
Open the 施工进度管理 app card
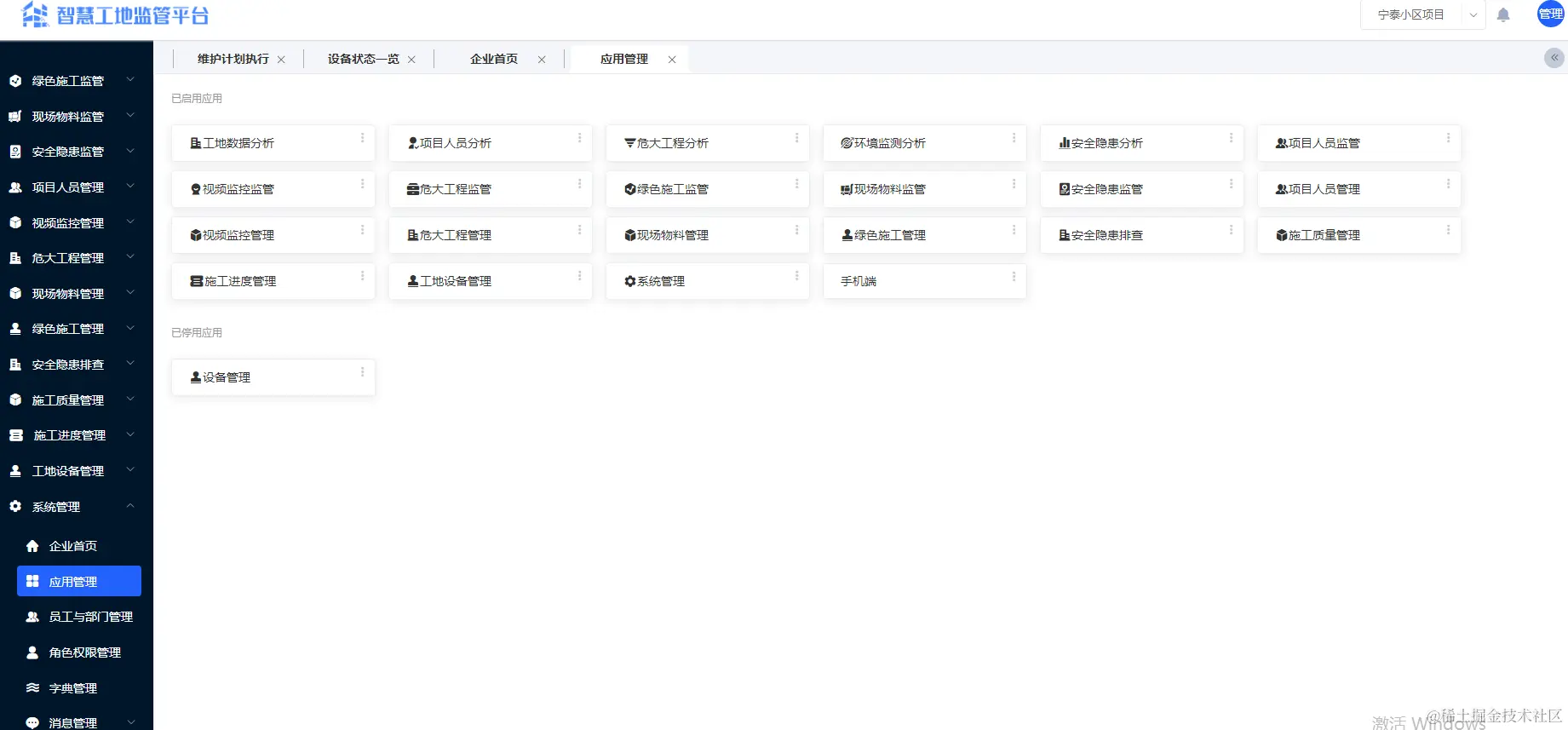[x=273, y=281]
